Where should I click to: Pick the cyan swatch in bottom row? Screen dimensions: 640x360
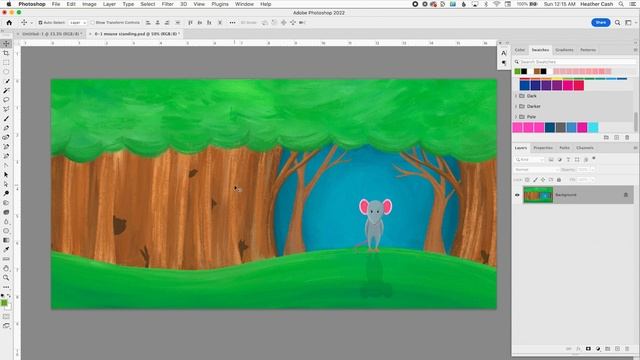593,127
